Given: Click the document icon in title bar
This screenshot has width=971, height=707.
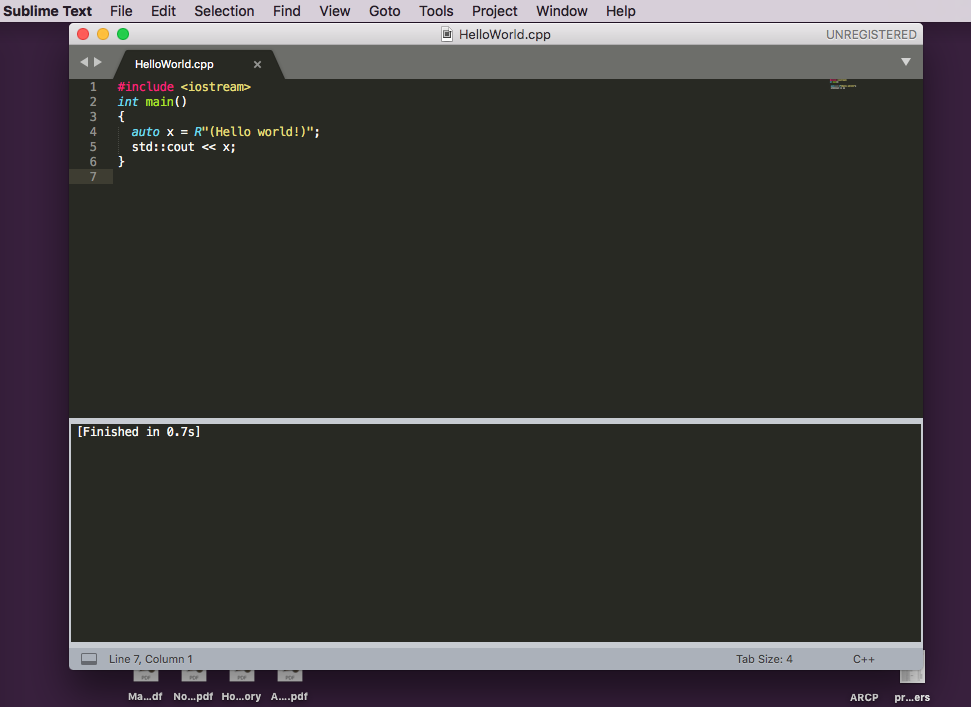Looking at the screenshot, I should (x=446, y=35).
